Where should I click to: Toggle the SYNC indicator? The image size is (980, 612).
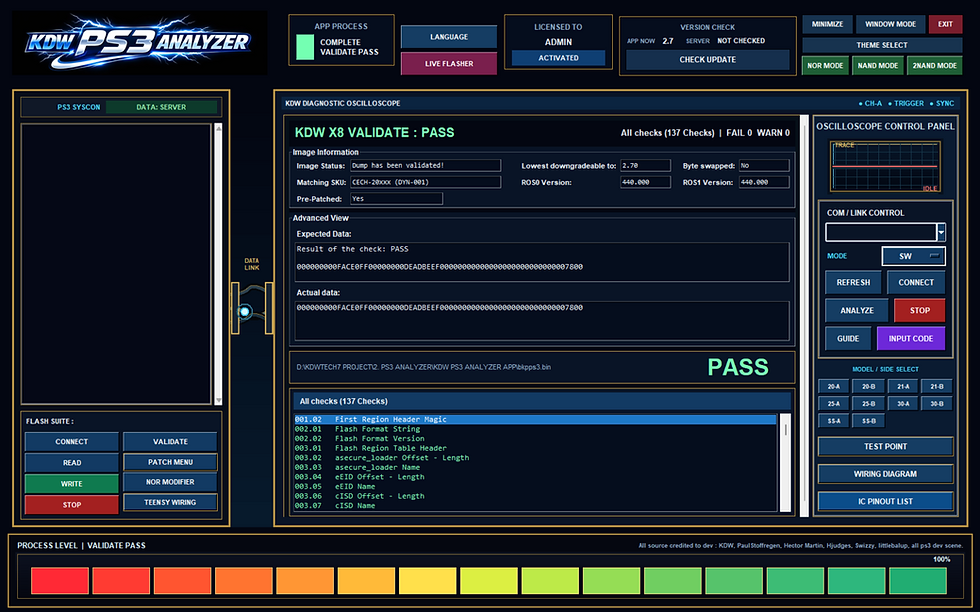pos(942,104)
